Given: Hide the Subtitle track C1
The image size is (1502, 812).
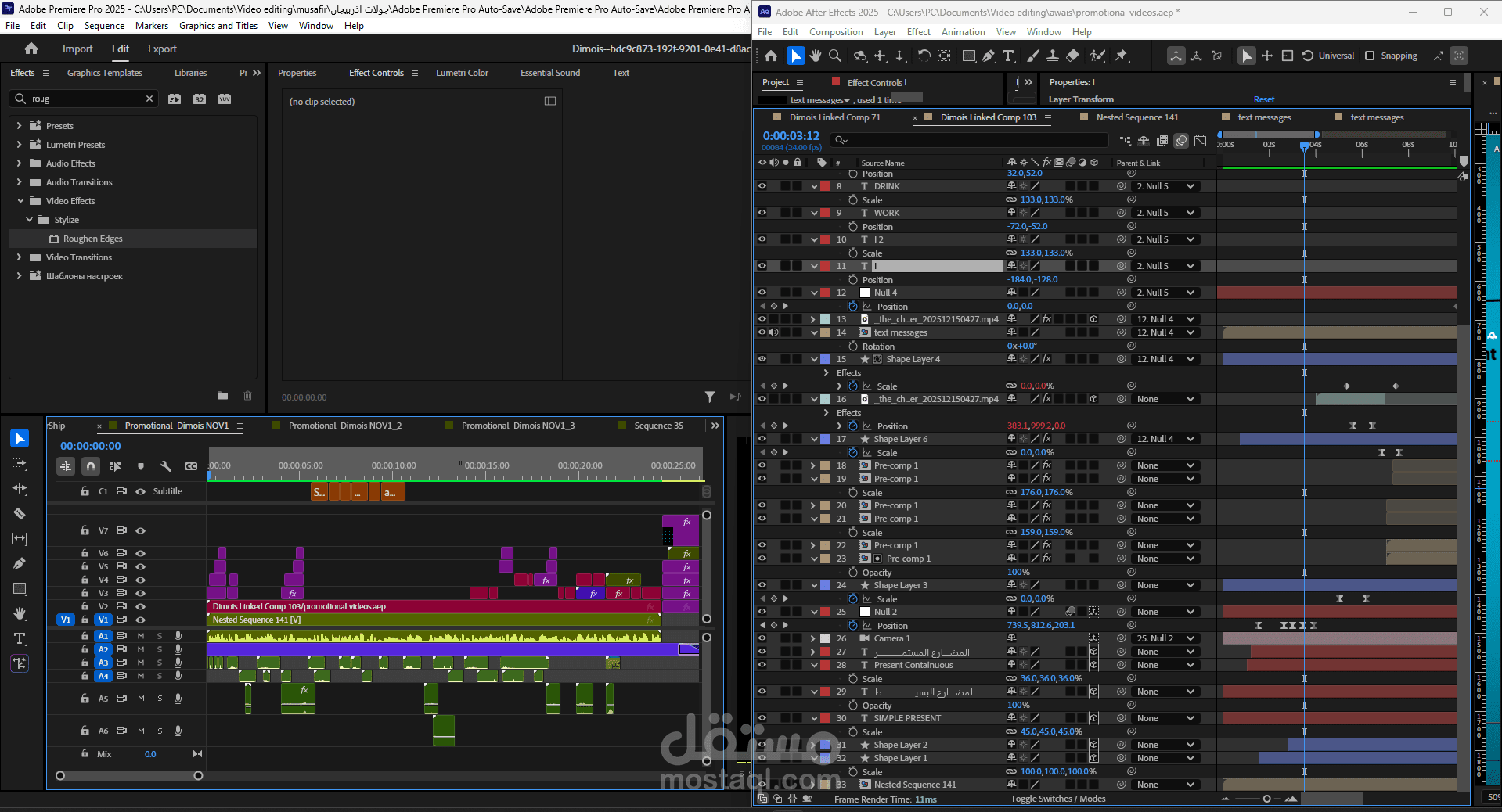Looking at the screenshot, I should click(141, 491).
